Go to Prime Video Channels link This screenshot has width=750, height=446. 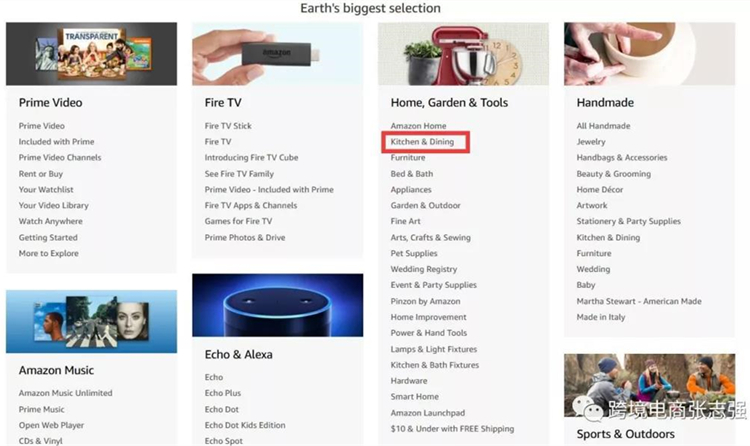click(60, 157)
